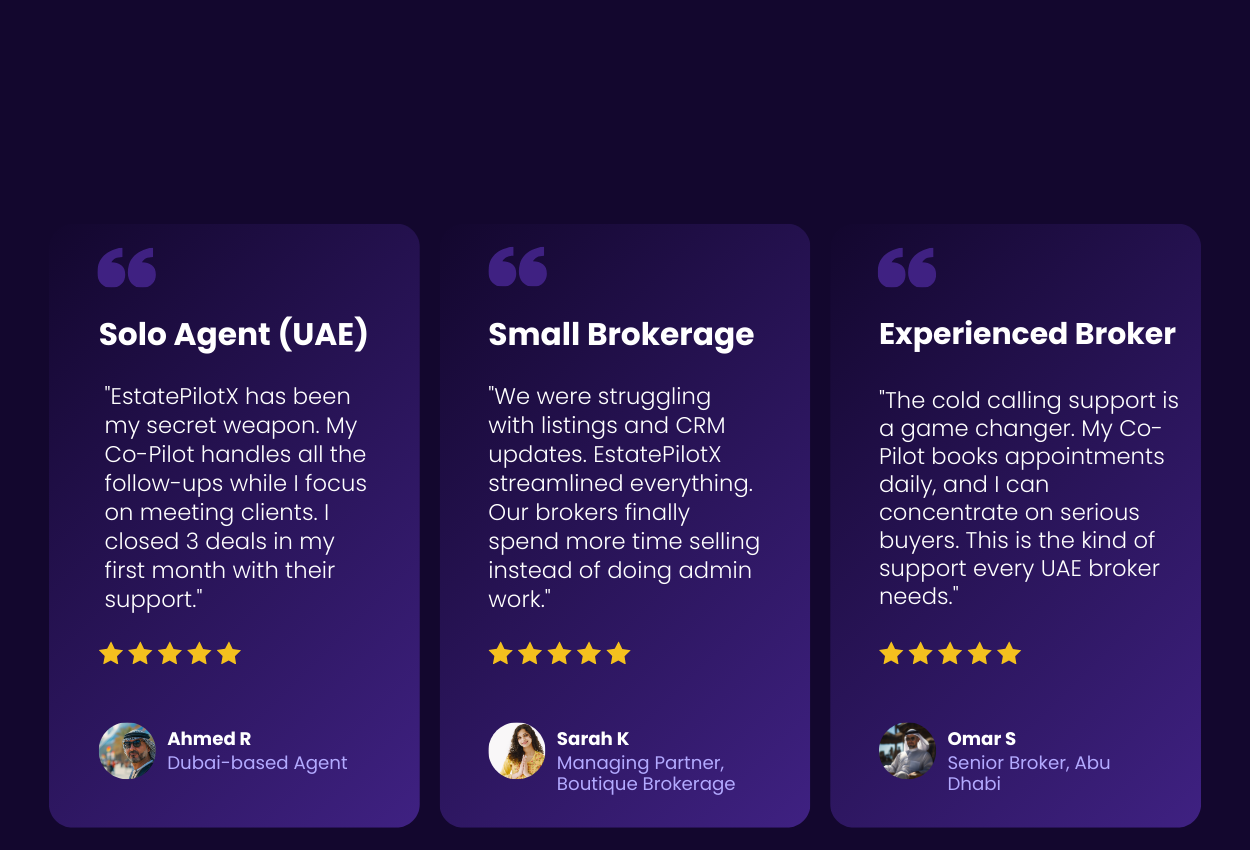Image resolution: width=1250 pixels, height=850 pixels.
Task: Click the quote icon above Experienced Broker
Action: pos(907,268)
